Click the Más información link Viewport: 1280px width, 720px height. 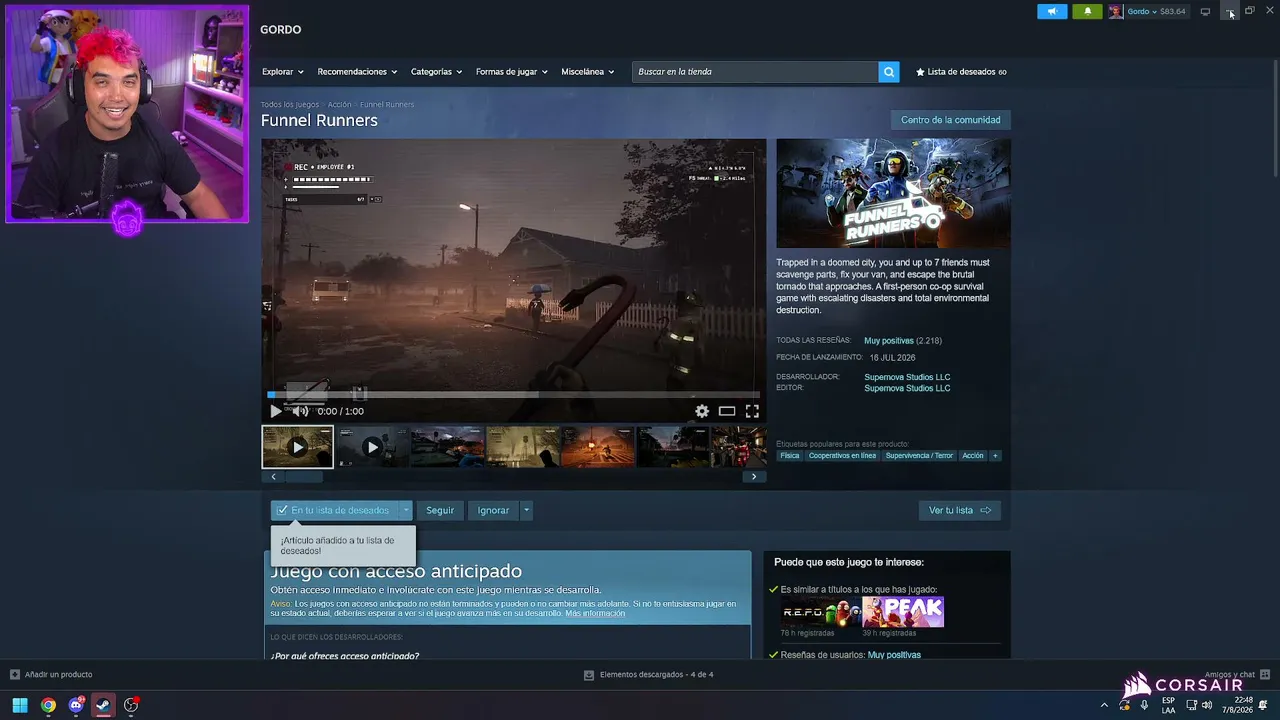[595, 613]
